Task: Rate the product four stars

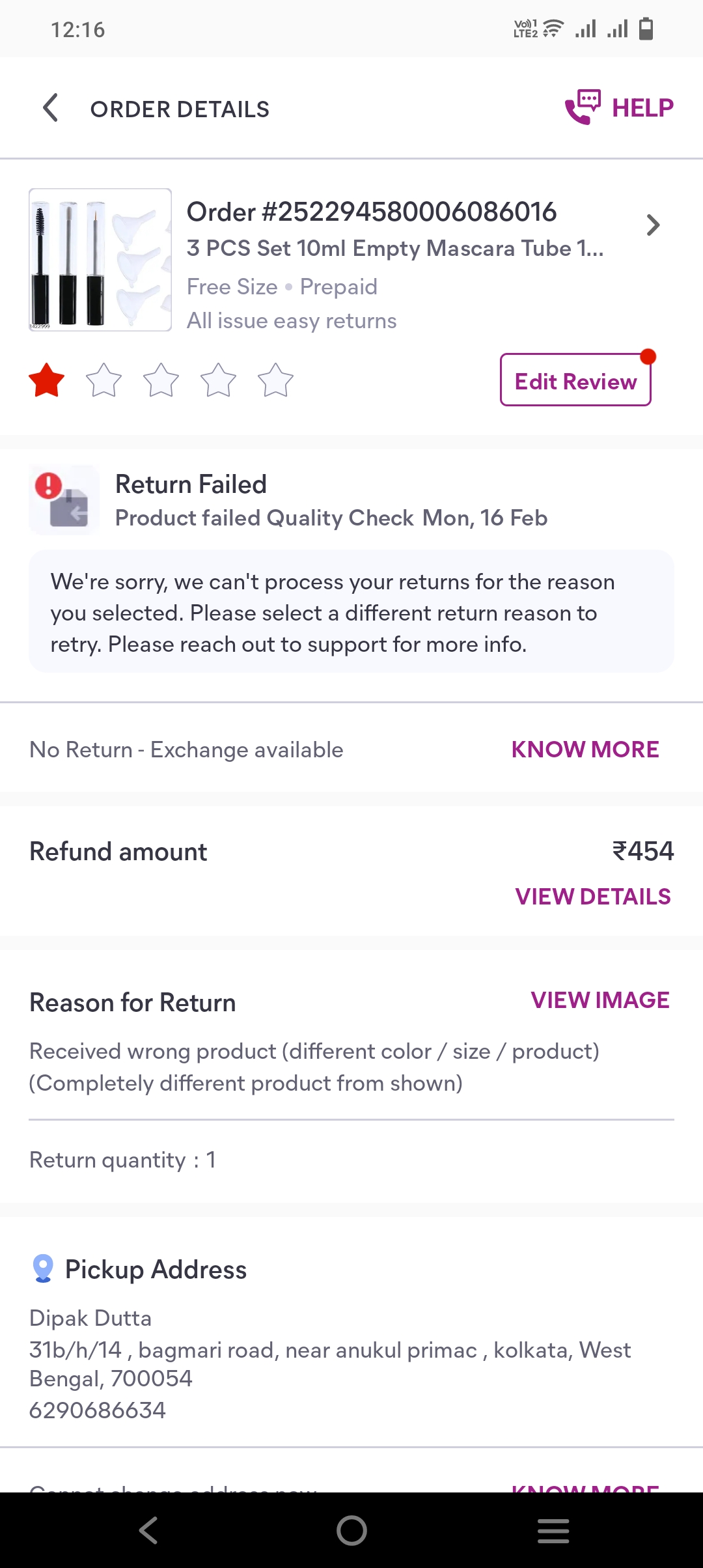Action: click(x=218, y=381)
